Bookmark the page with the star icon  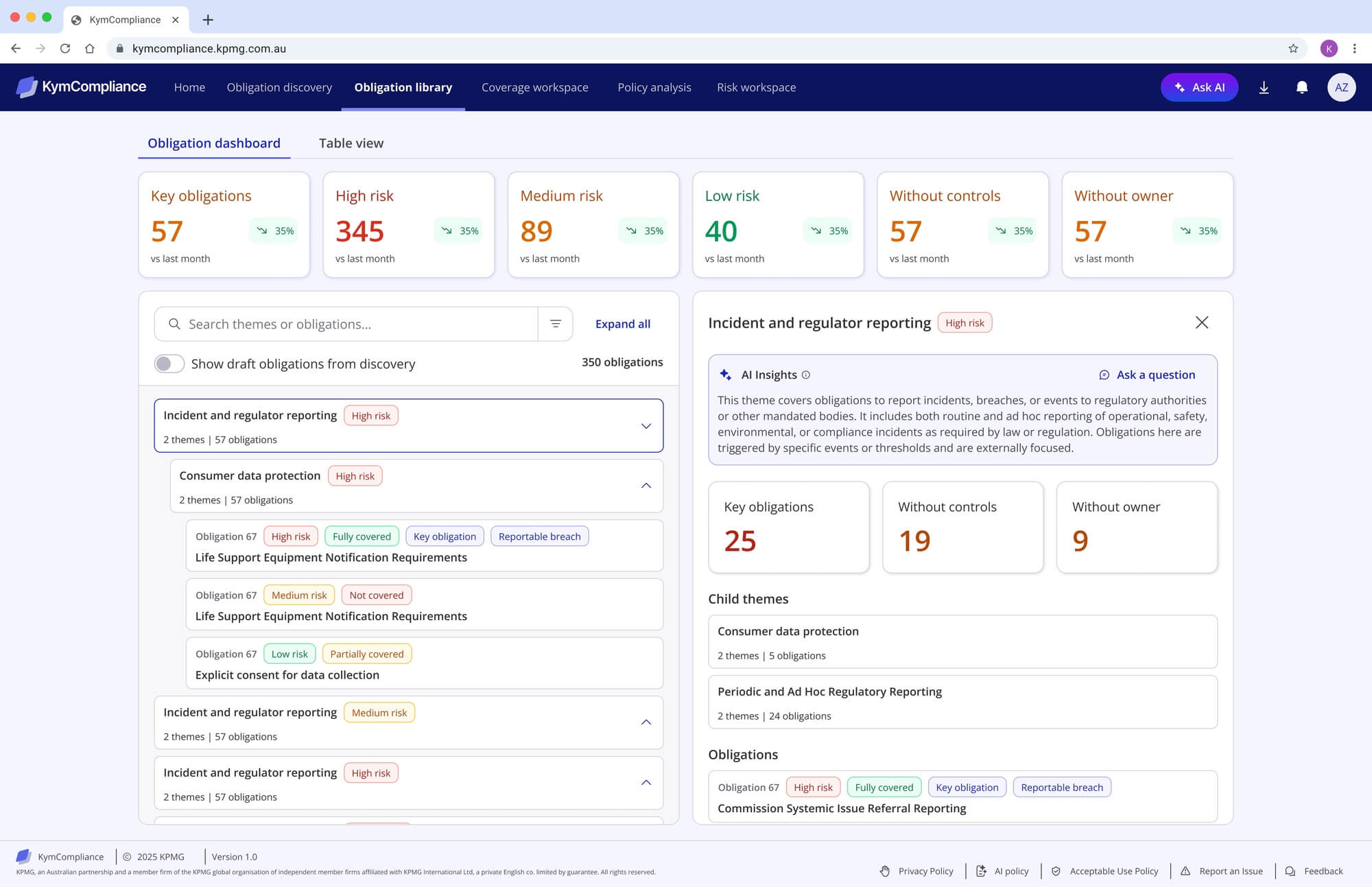(1293, 49)
